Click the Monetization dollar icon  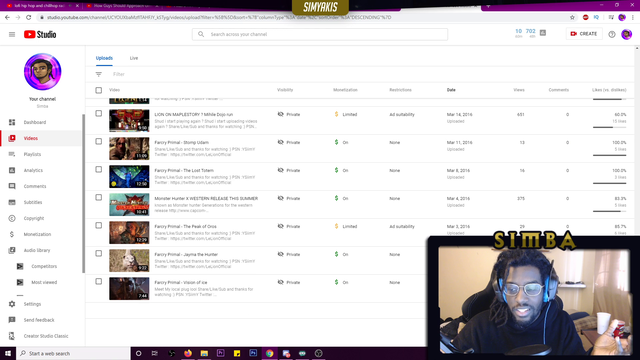(x=12, y=234)
